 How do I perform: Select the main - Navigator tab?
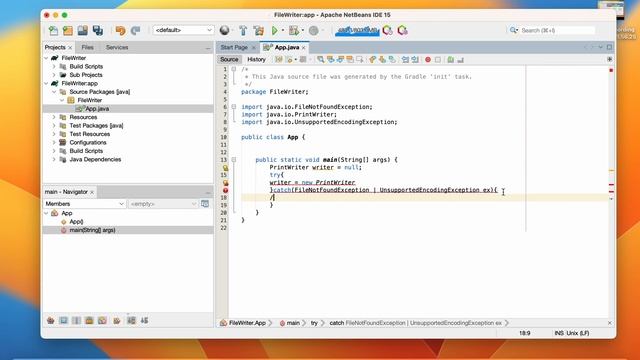(66, 192)
